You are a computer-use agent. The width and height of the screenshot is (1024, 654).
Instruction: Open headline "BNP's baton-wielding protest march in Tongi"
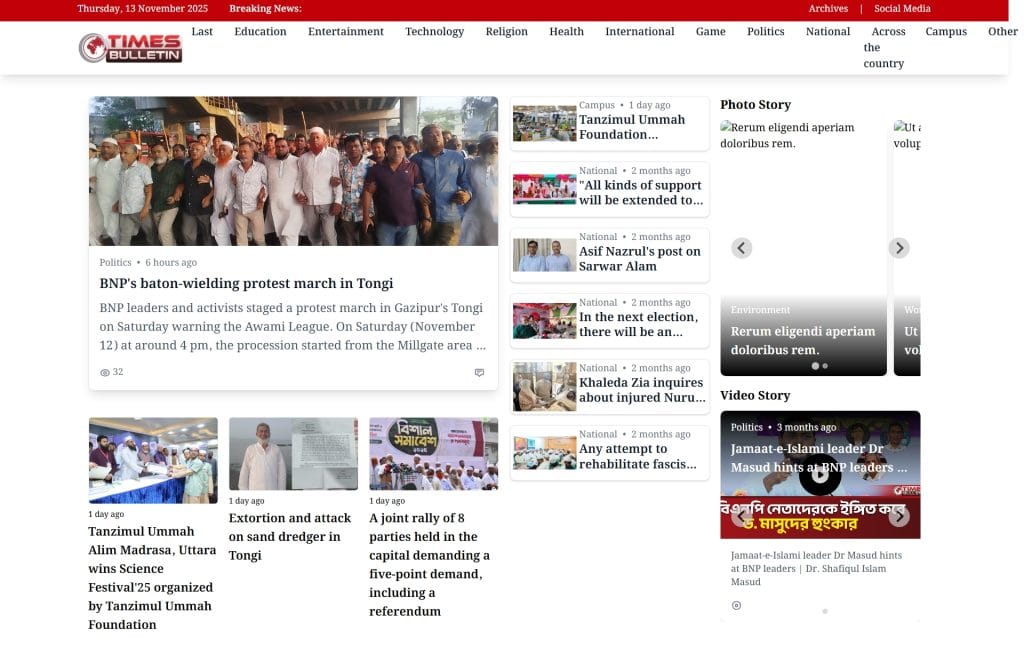tap(246, 283)
